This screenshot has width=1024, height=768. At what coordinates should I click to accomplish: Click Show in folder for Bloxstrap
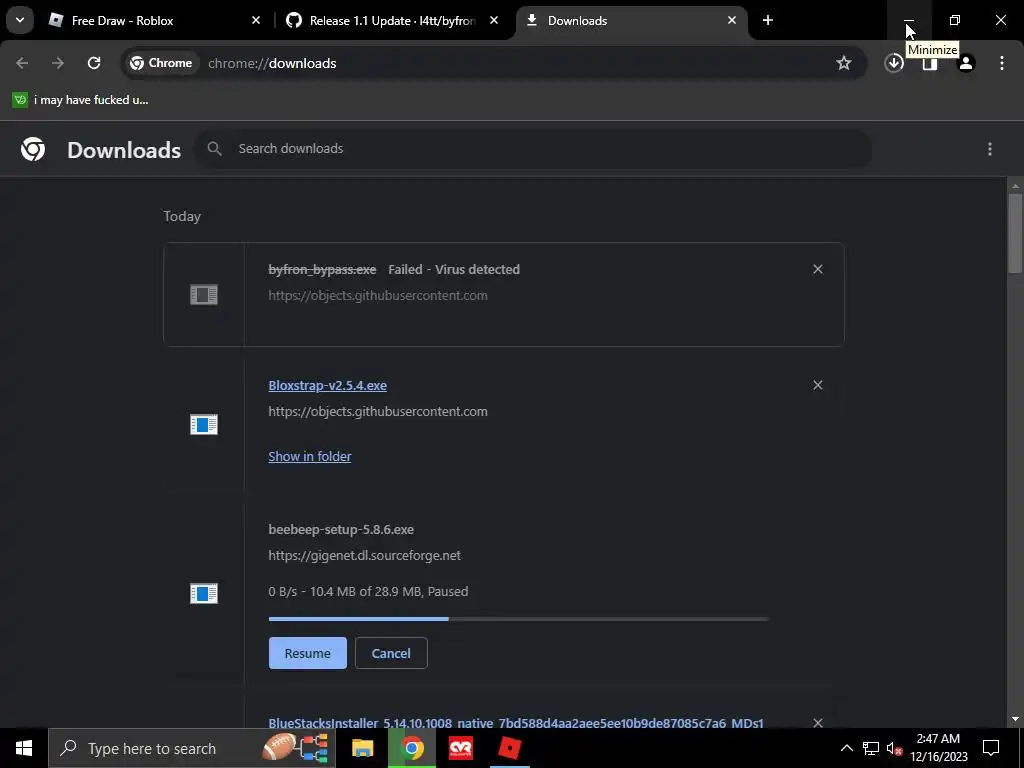pos(310,456)
